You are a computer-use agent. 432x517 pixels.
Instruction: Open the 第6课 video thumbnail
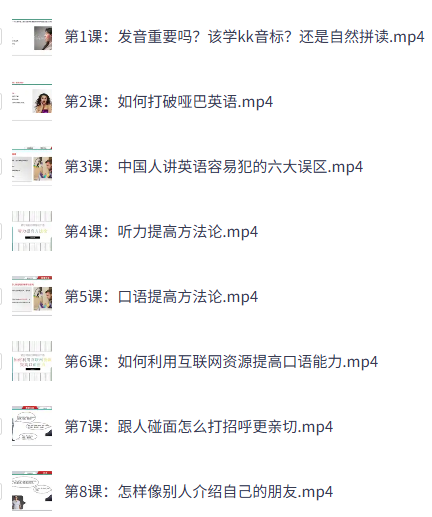click(x=32, y=361)
